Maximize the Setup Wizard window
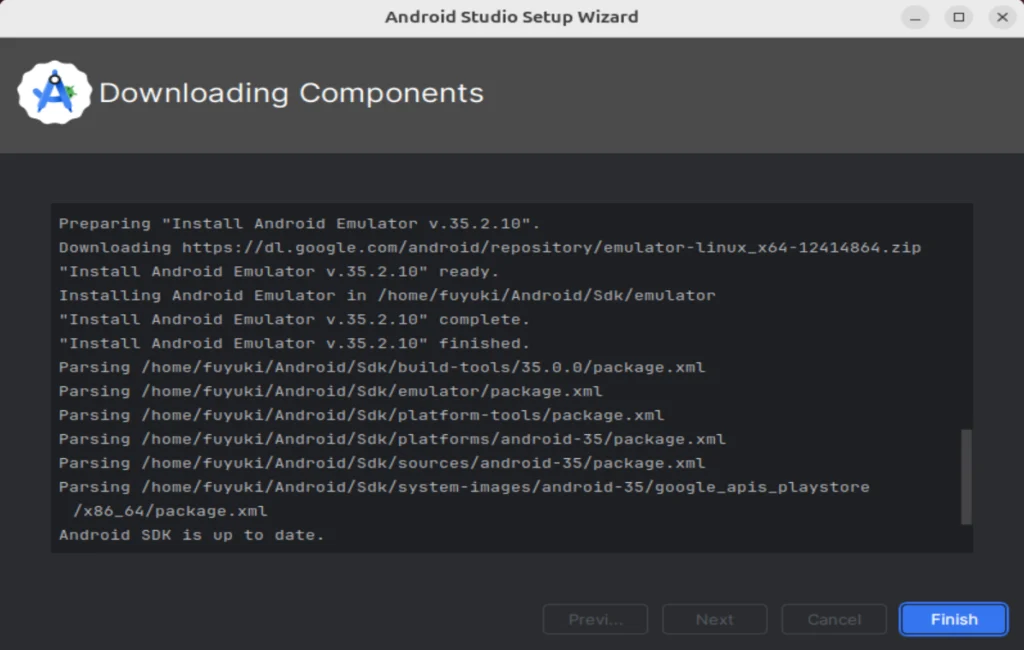Viewport: 1024px width, 650px height. (x=959, y=17)
